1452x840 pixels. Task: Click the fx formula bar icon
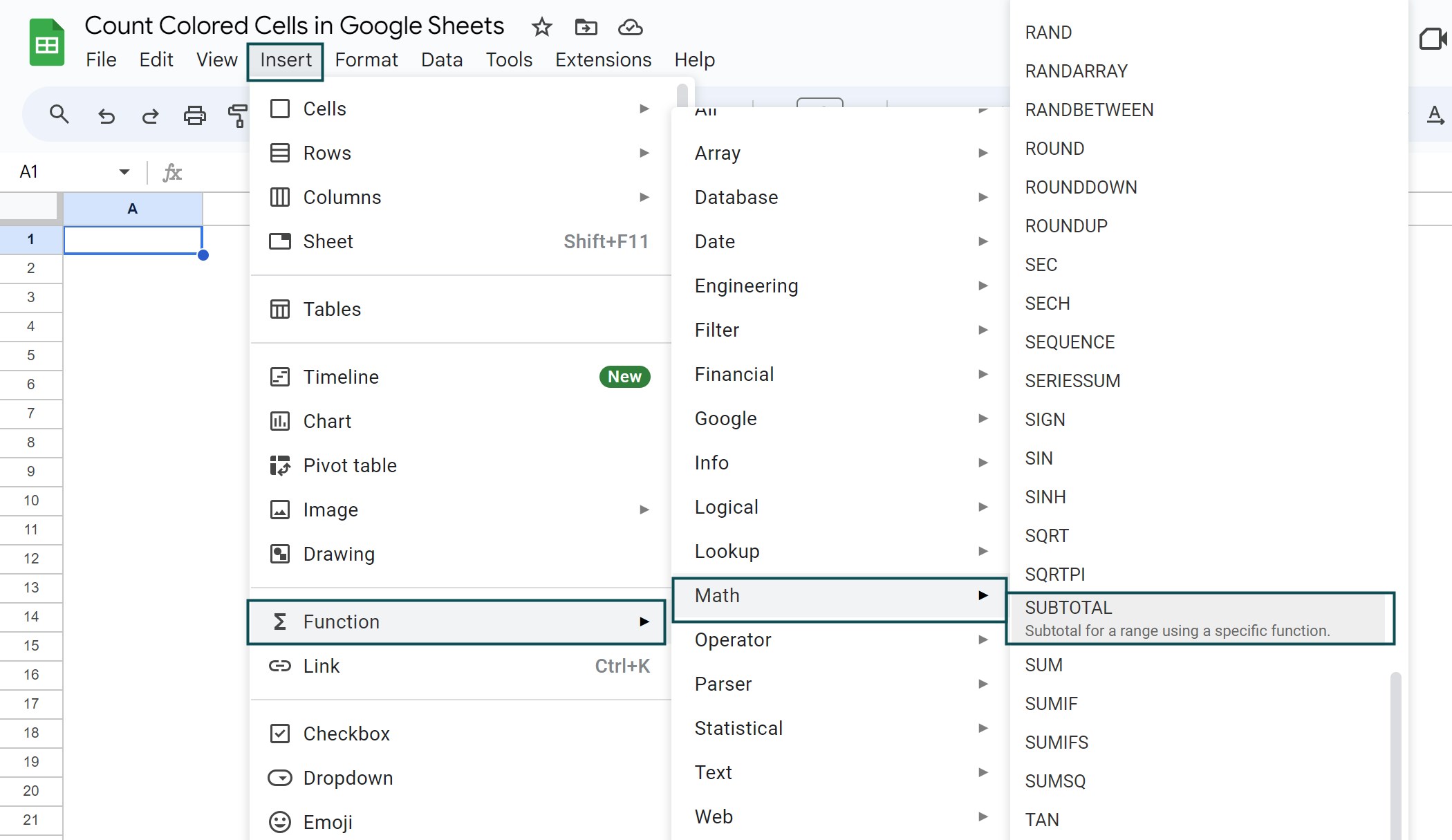pos(172,172)
